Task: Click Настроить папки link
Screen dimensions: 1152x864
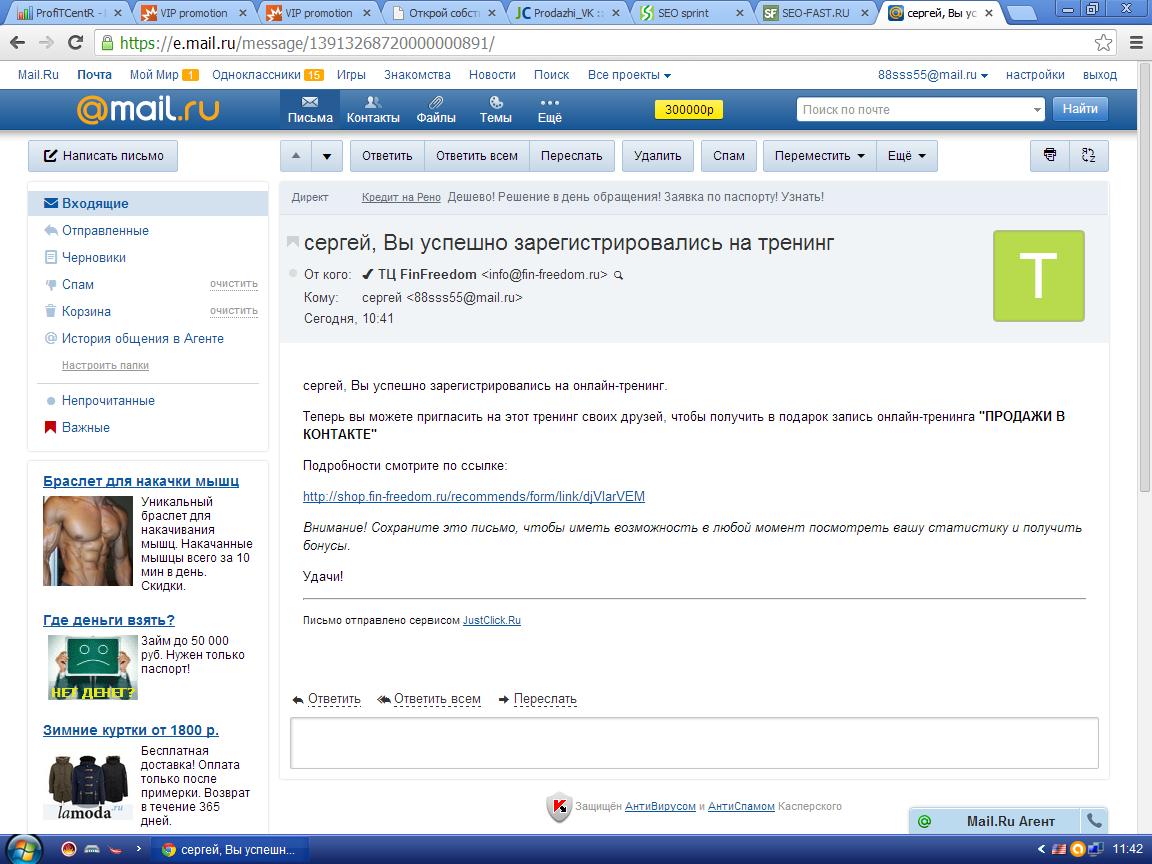Action: pyautogui.click(x=105, y=365)
